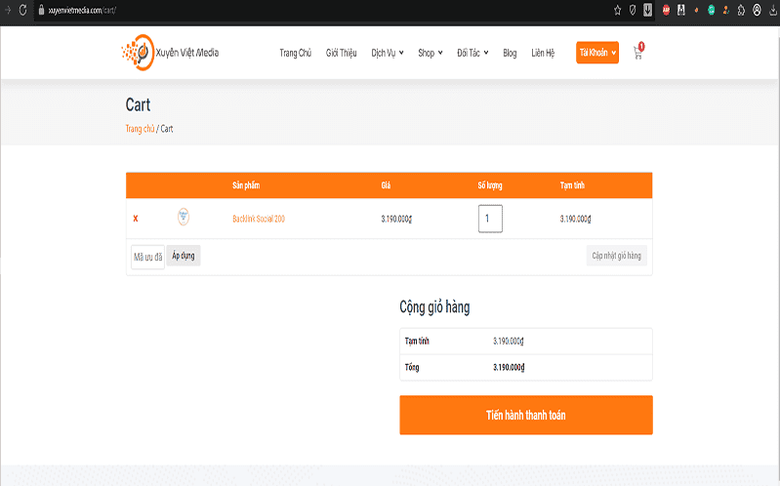780x486 pixels.
Task: Click the Áp dụng coupon button
Action: [x=184, y=256]
